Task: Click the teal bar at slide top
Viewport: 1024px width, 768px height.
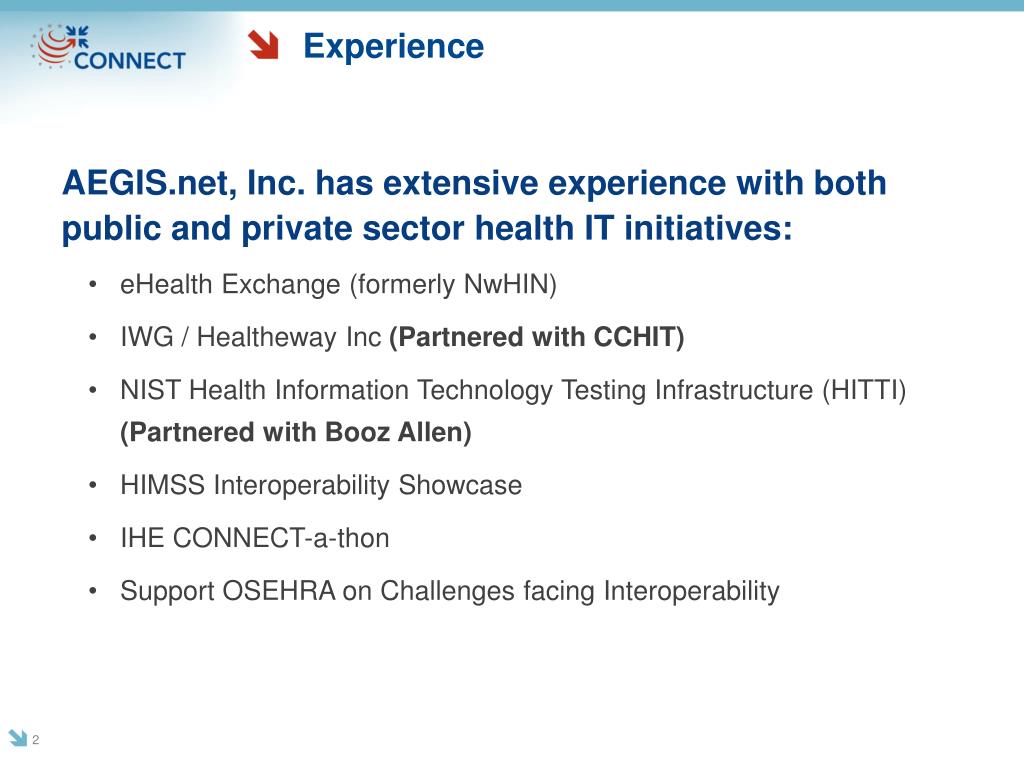Action: coord(512,5)
